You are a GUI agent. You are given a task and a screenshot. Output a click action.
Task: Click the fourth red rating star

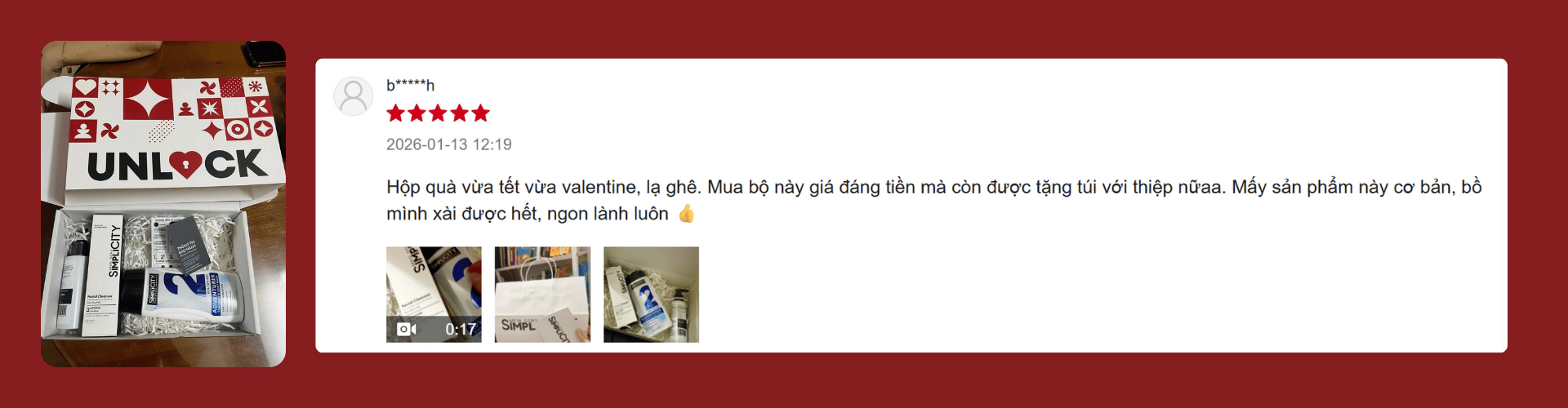coord(460,113)
